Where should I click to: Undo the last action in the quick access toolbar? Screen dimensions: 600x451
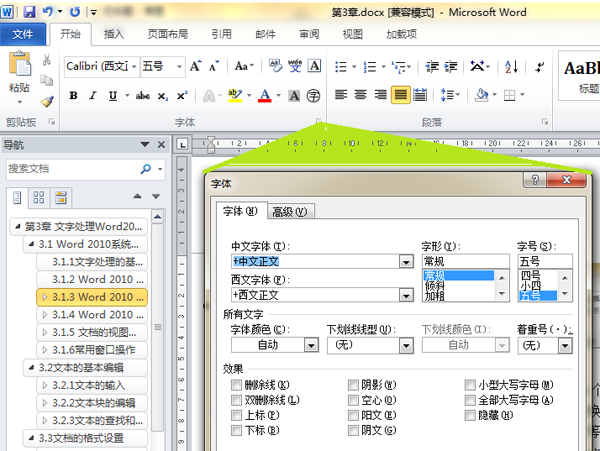(47, 12)
